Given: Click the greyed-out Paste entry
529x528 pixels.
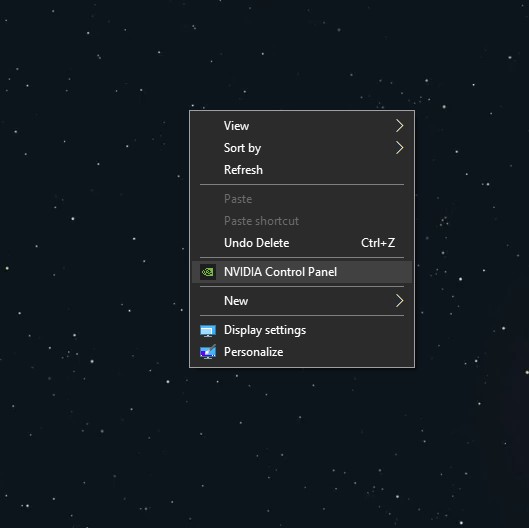Looking at the screenshot, I should [302, 199].
